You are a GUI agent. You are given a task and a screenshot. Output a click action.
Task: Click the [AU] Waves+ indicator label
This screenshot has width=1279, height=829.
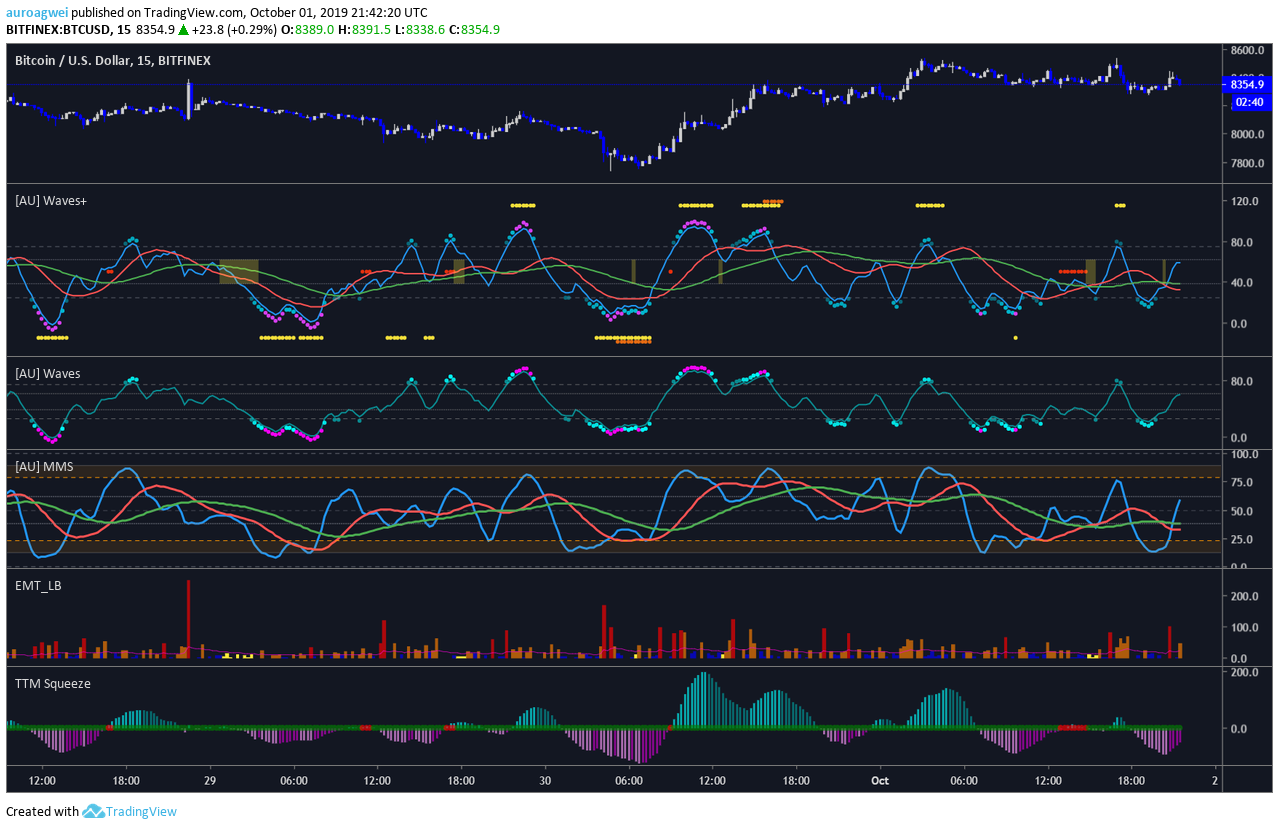tap(51, 200)
